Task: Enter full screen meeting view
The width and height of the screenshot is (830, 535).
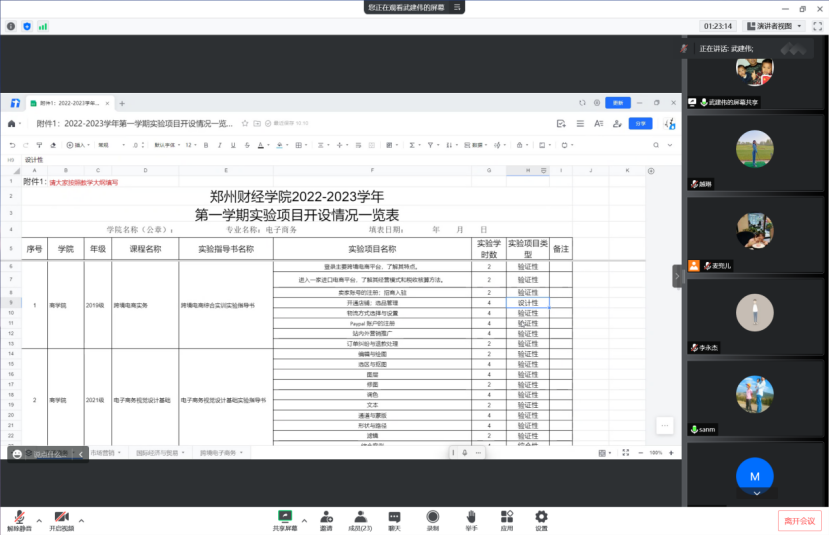Action: [818, 26]
